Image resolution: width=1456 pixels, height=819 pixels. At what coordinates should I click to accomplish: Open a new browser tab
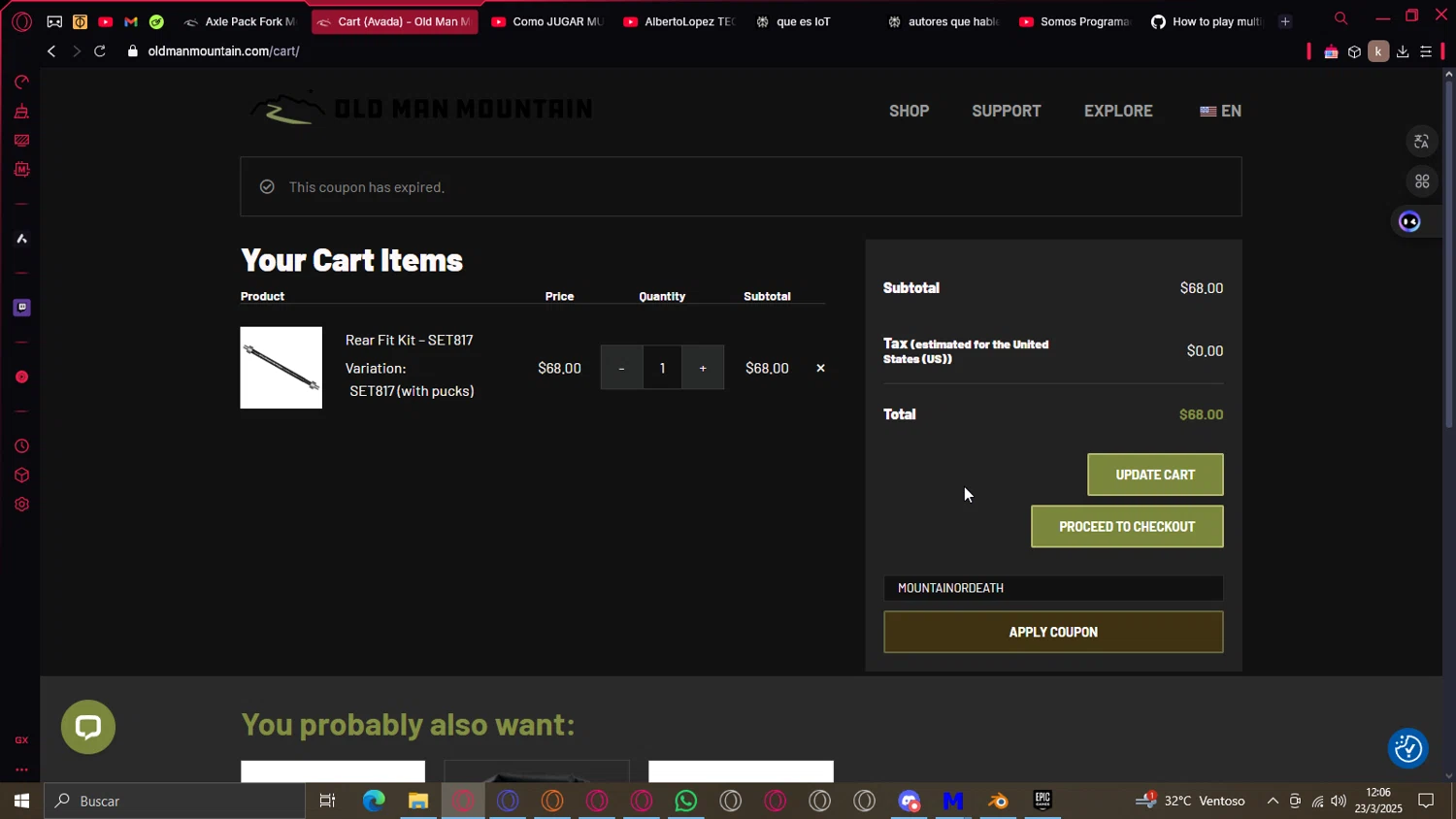(1285, 21)
